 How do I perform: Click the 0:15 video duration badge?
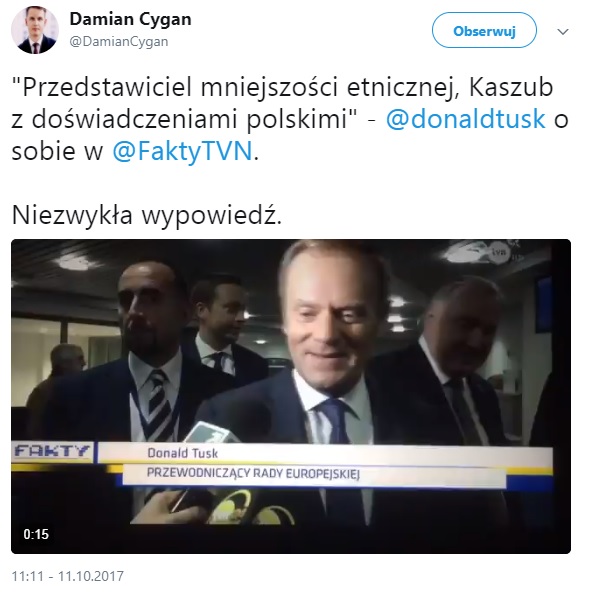tap(36, 534)
